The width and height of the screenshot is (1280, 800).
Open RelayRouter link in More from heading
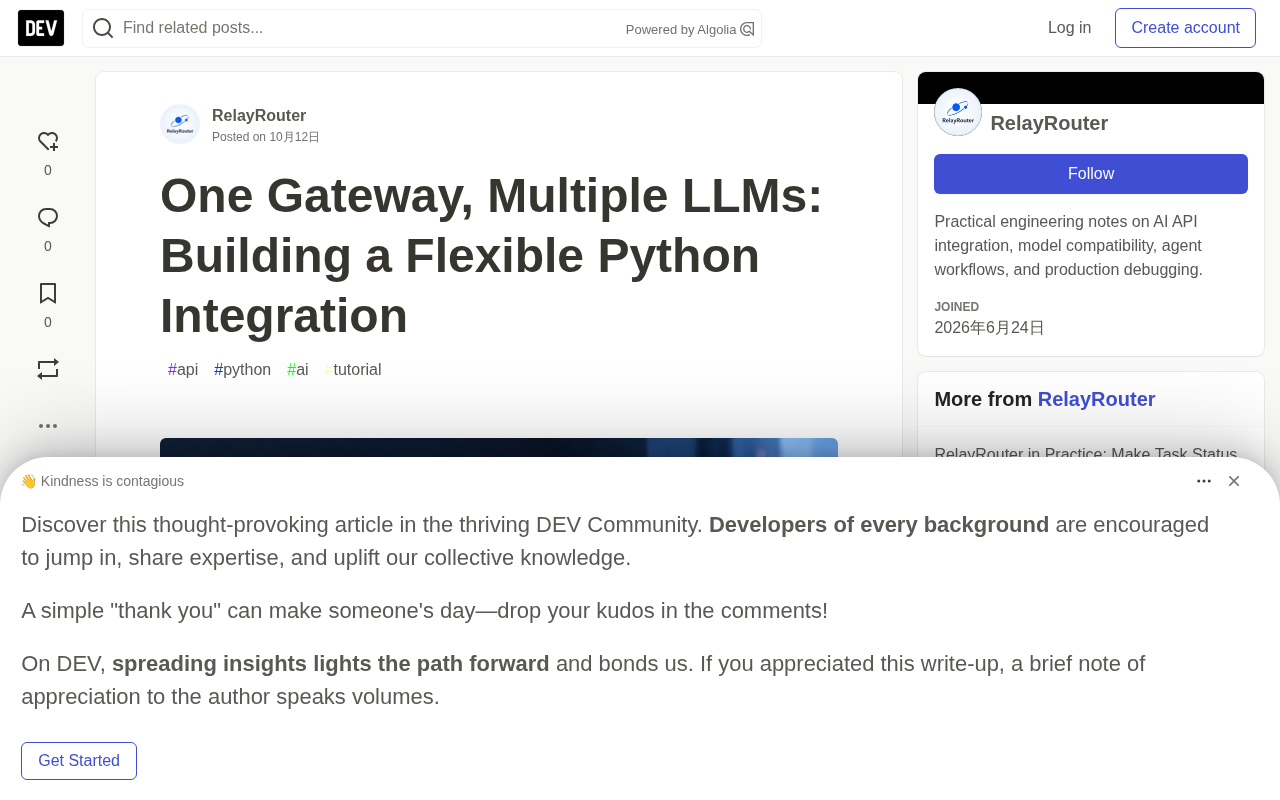(1096, 399)
